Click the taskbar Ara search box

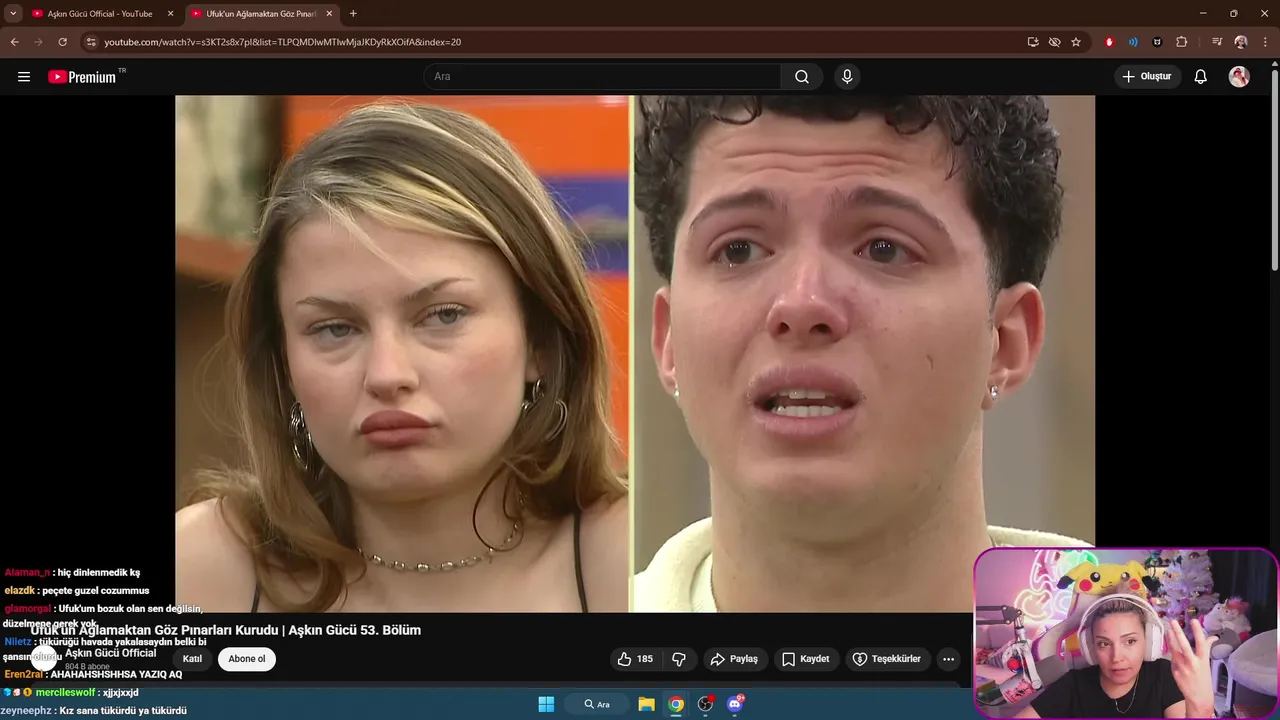point(597,704)
